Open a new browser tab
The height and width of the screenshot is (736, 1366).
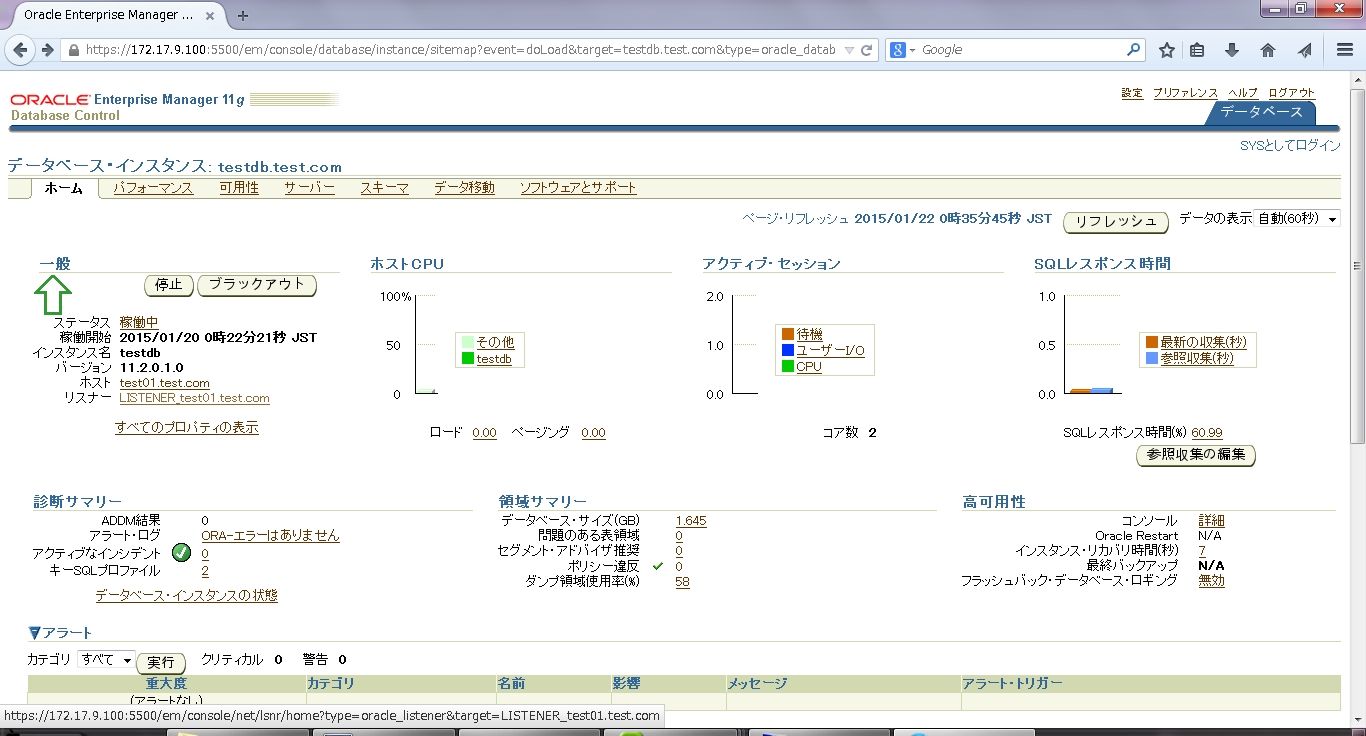[242, 15]
